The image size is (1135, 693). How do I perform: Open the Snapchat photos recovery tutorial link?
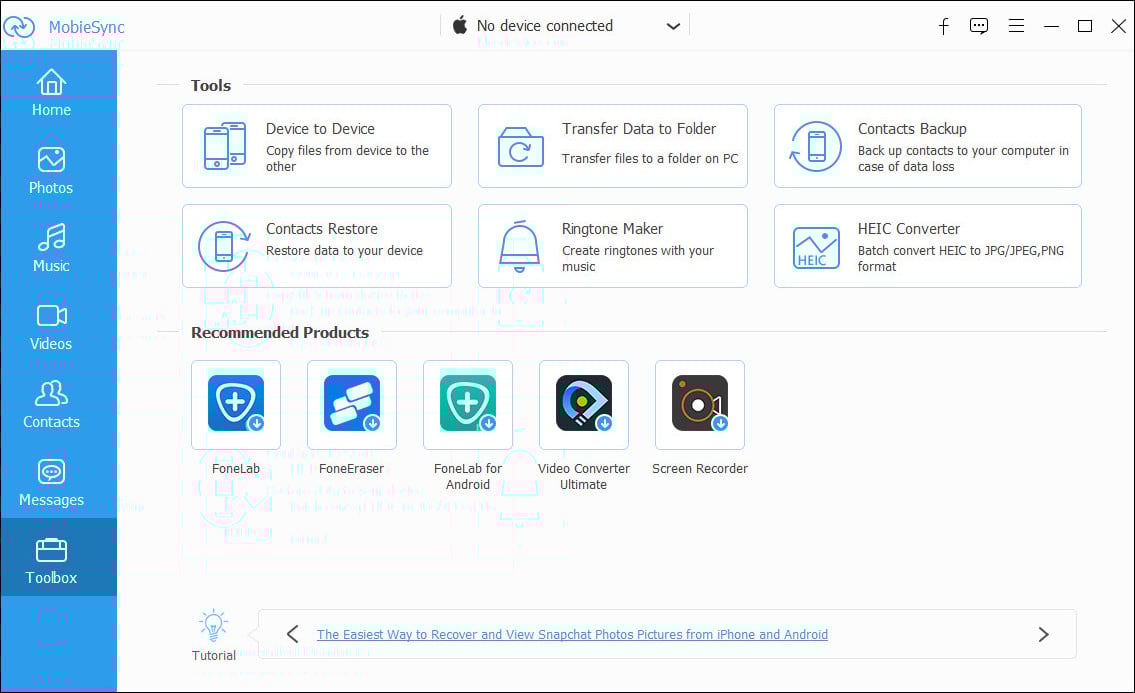tap(572, 634)
